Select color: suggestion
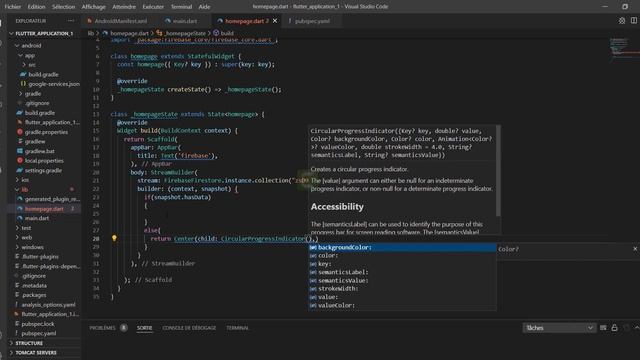 coord(402,256)
